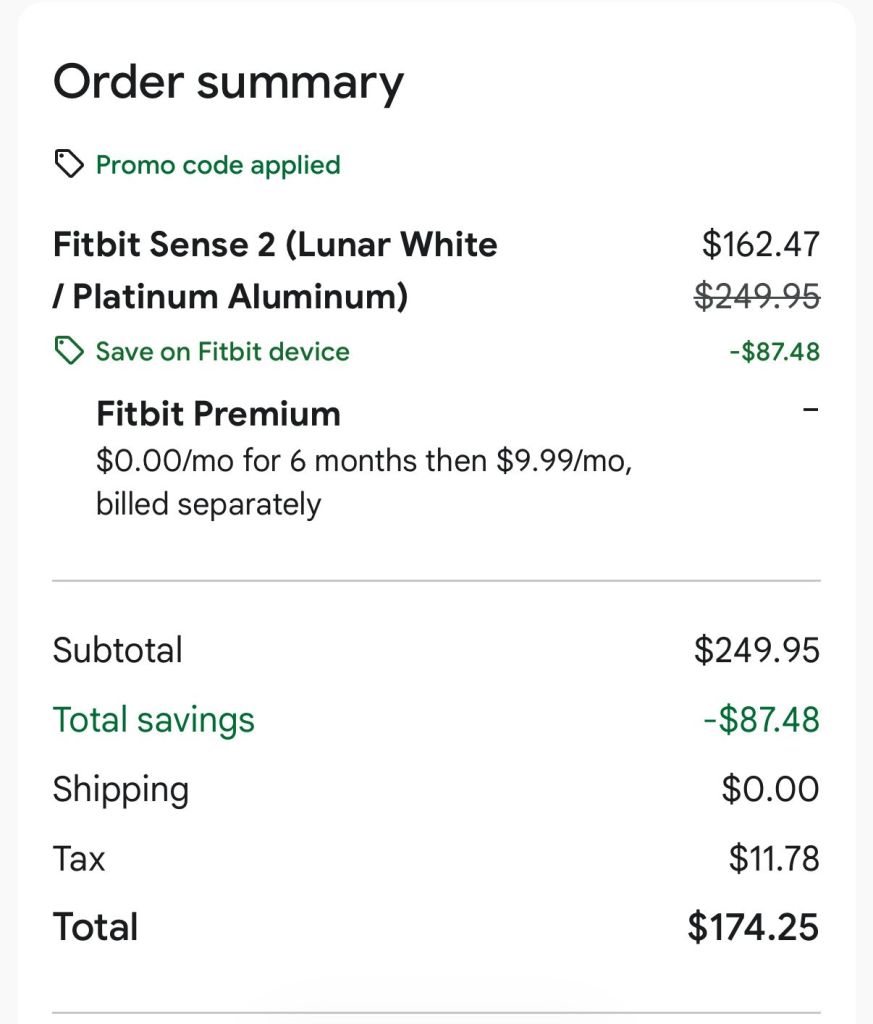Viewport: 873px width, 1024px height.
Task: Tap the "Save on Fitbit device" text
Action: click(x=222, y=351)
